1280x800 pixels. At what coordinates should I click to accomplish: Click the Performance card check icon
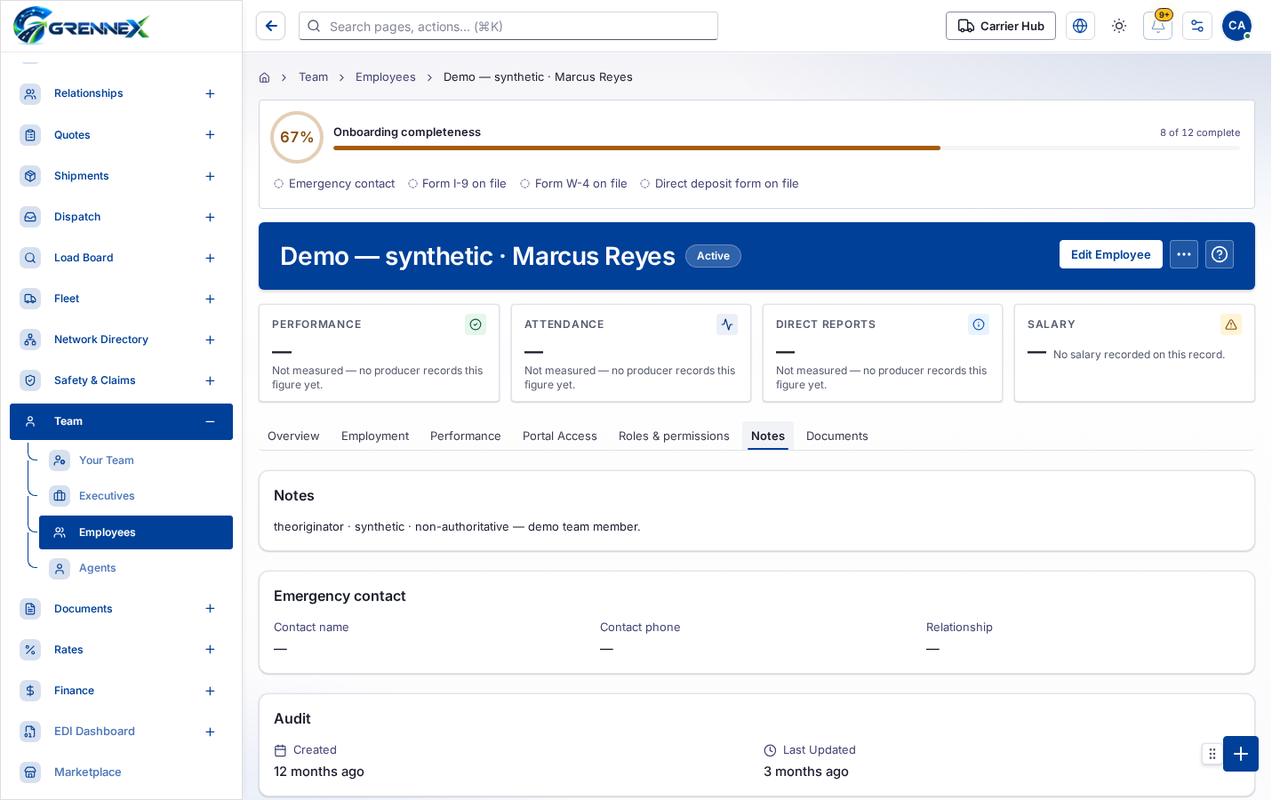[476, 324]
